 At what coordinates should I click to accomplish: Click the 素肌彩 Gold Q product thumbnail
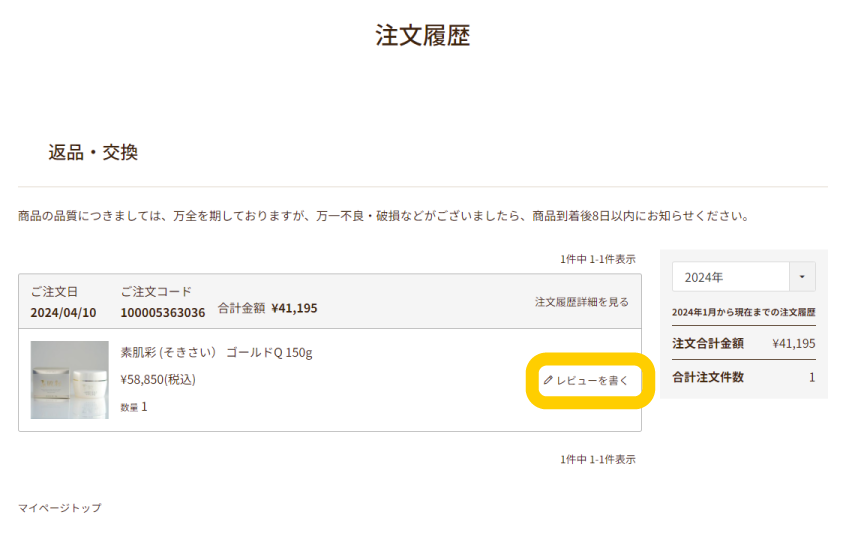(x=69, y=380)
